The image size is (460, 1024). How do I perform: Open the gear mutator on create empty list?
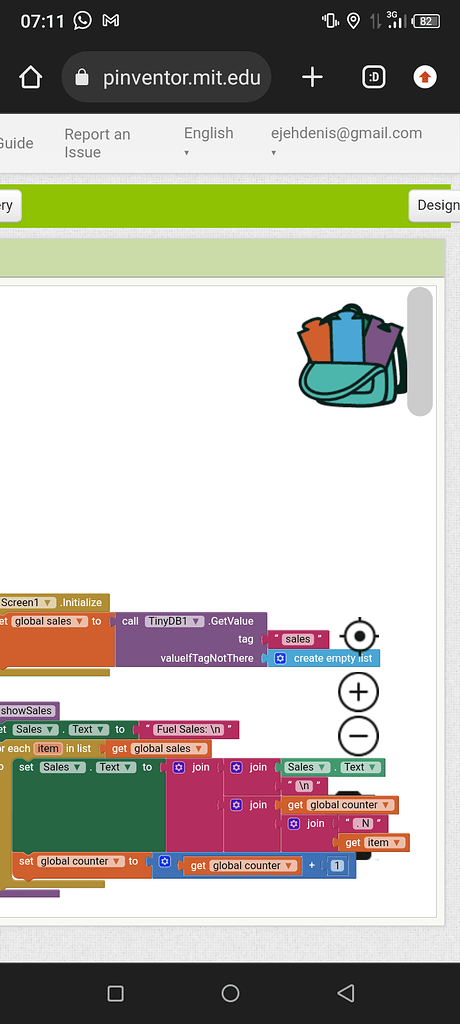(x=280, y=658)
